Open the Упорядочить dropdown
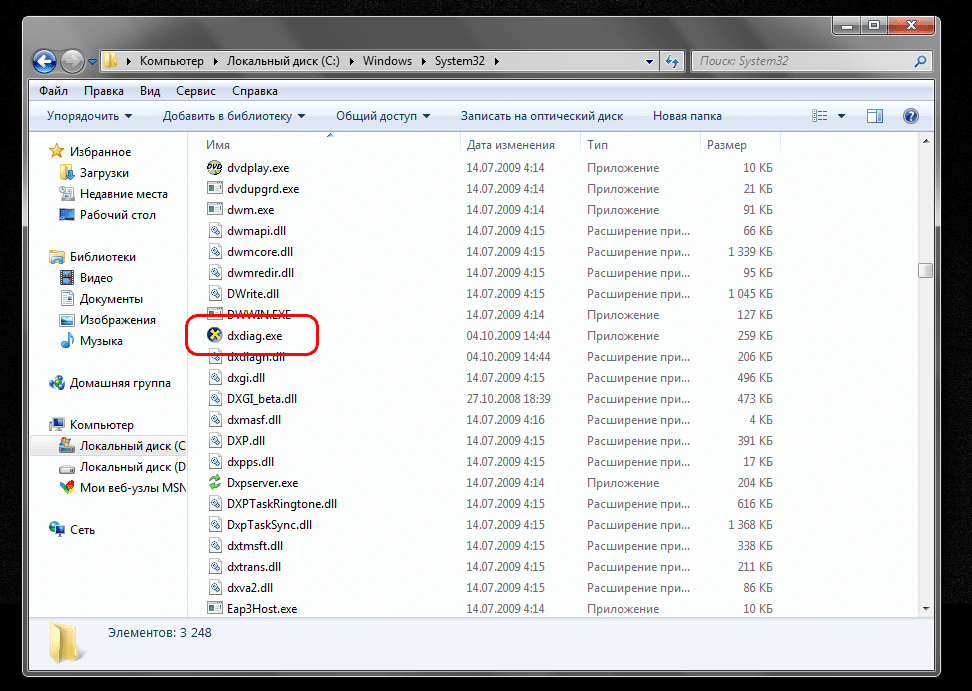Viewport: 972px width, 691px height. (89, 116)
